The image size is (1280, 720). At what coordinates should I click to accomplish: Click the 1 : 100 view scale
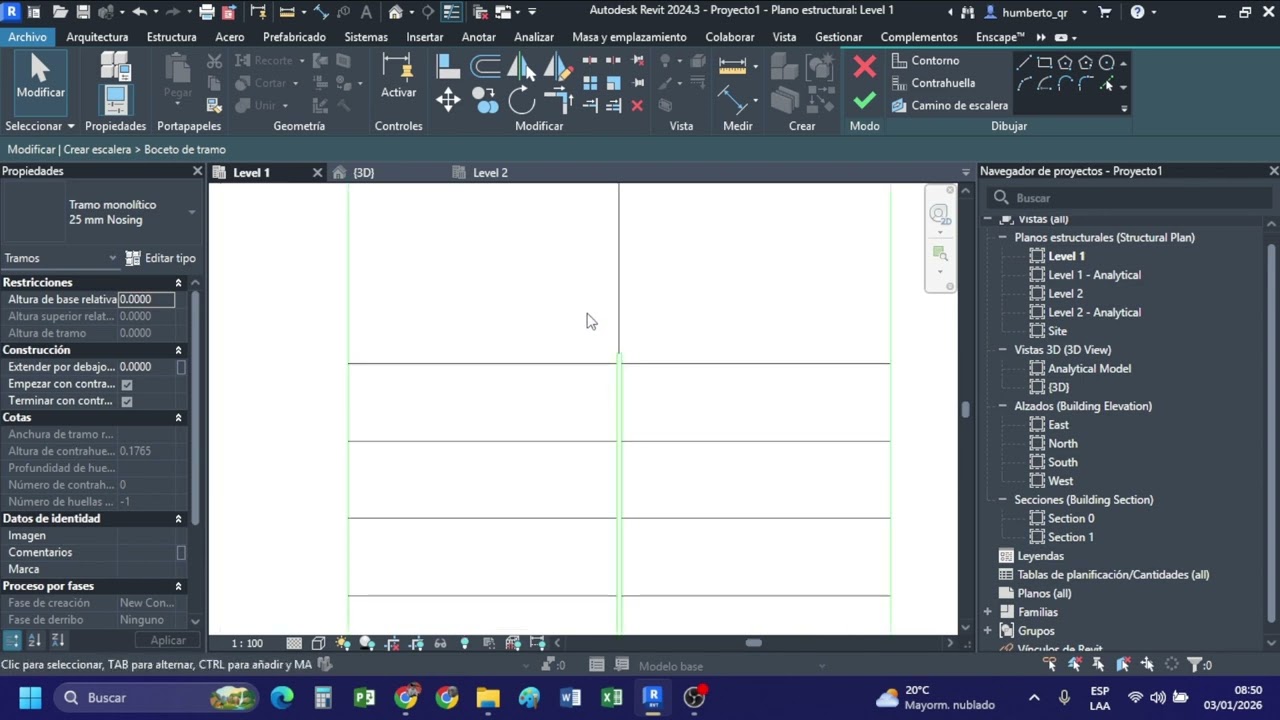247,643
